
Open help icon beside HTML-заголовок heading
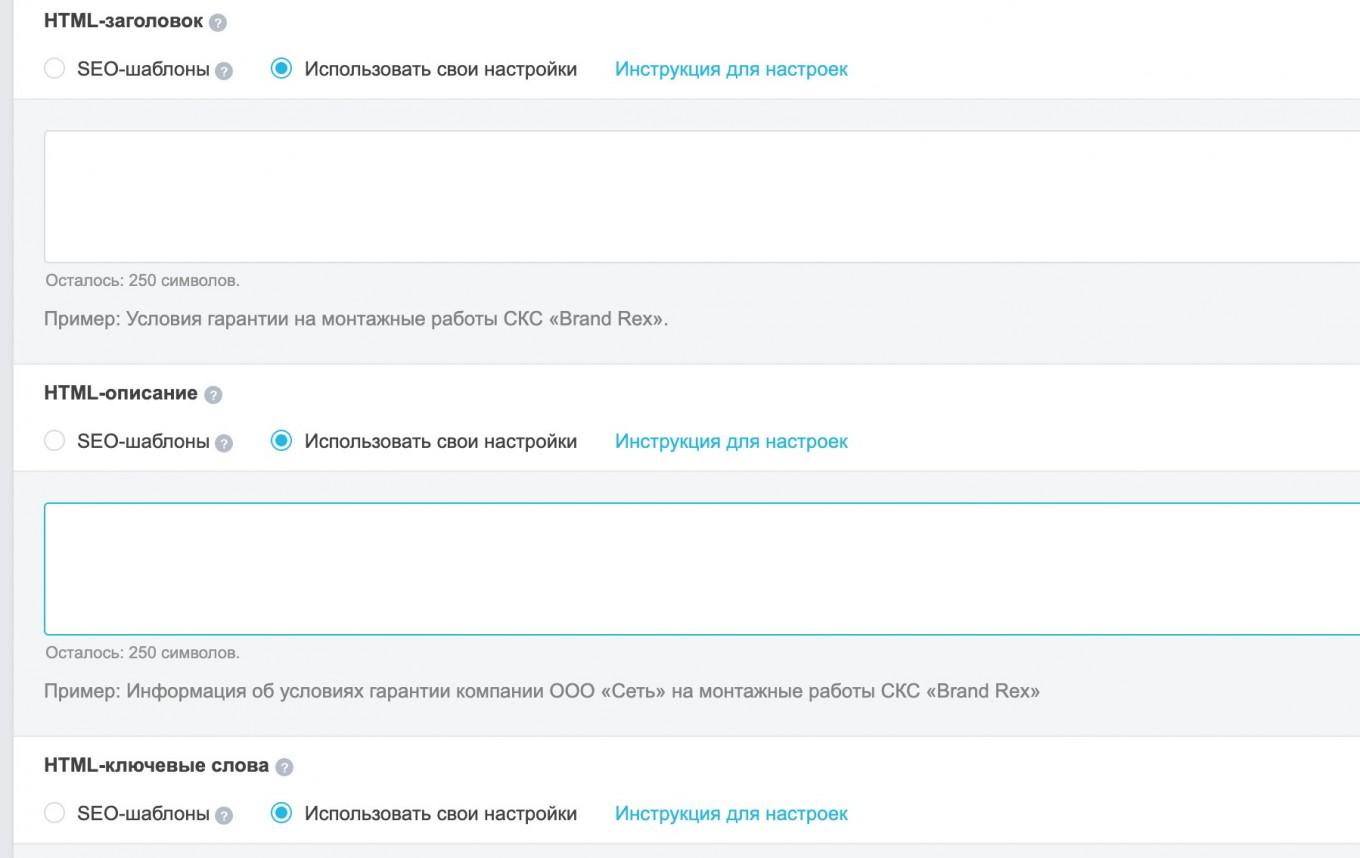pos(218,22)
